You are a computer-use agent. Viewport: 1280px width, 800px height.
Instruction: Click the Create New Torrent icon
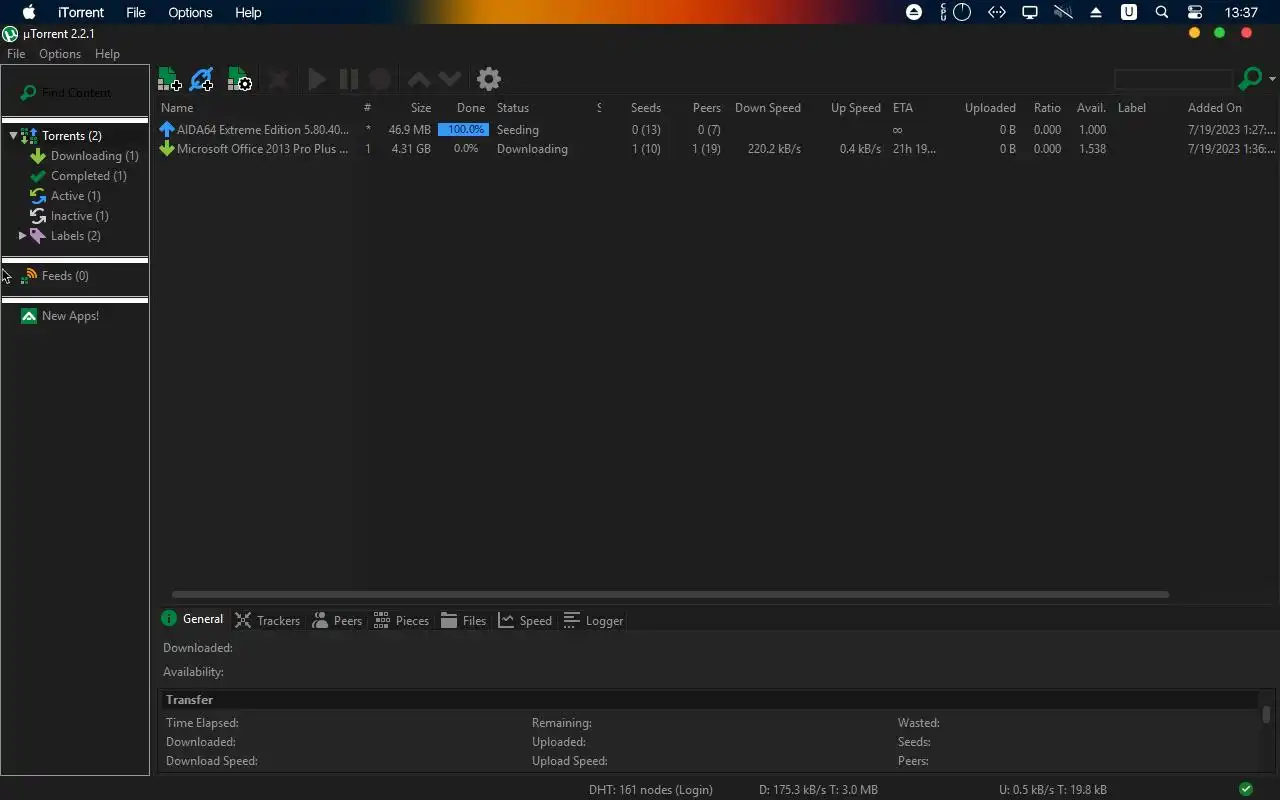pyautogui.click(x=240, y=79)
